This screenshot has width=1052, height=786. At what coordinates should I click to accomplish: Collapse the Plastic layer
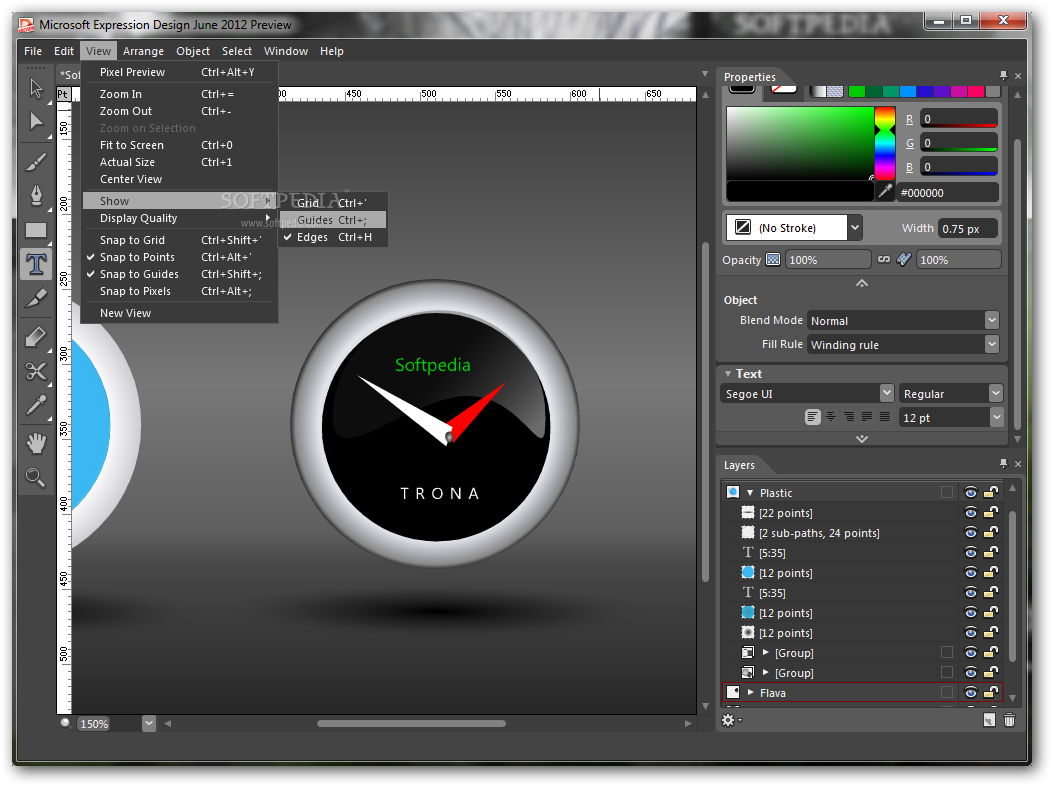[750, 493]
